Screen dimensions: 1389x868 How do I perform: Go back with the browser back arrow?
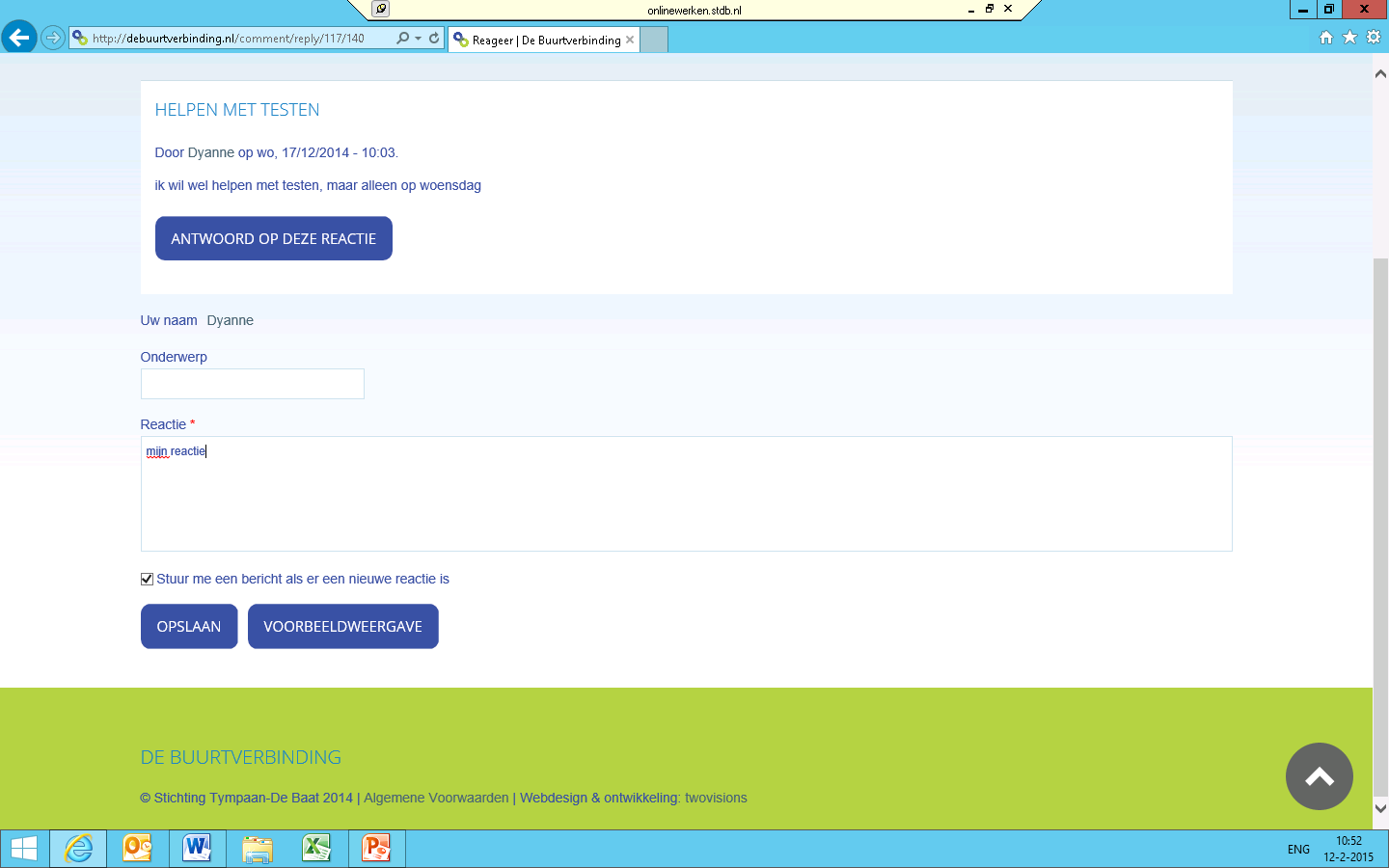pos(19,38)
